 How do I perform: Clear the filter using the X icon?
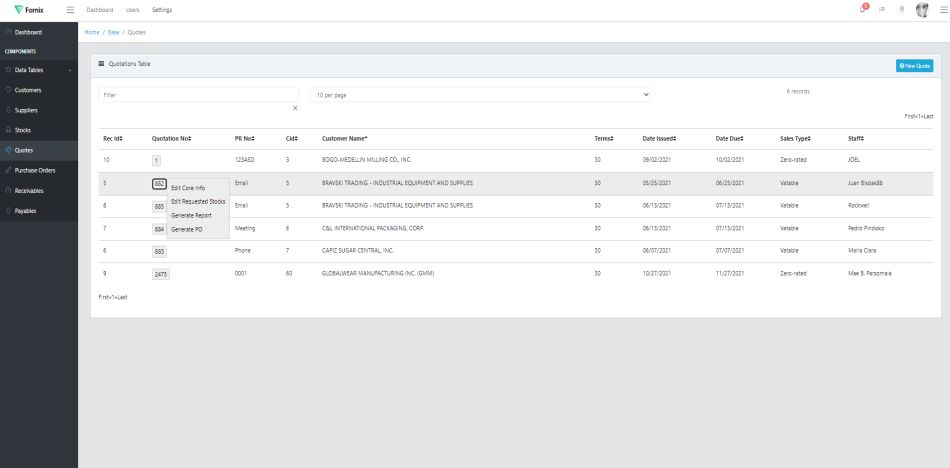(294, 107)
